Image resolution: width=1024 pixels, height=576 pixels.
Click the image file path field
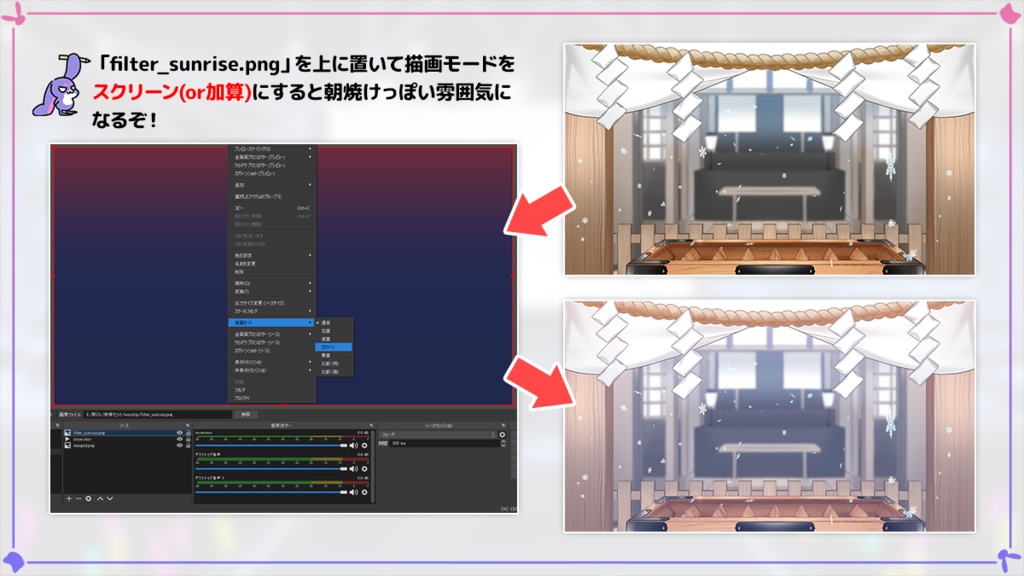click(x=157, y=414)
